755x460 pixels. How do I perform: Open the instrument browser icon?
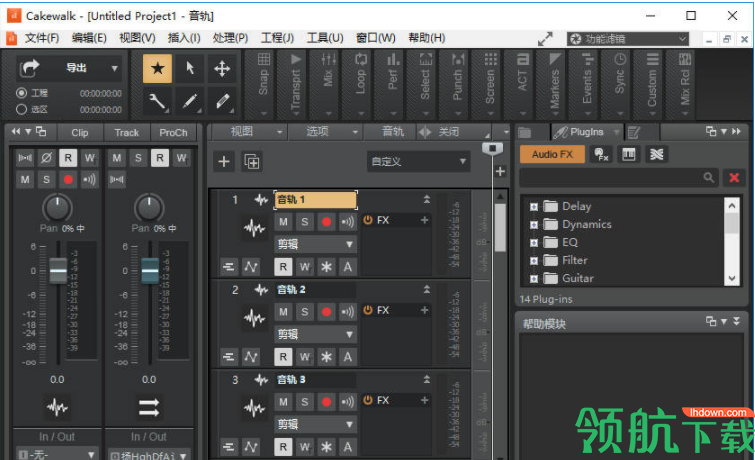[x=601, y=154]
